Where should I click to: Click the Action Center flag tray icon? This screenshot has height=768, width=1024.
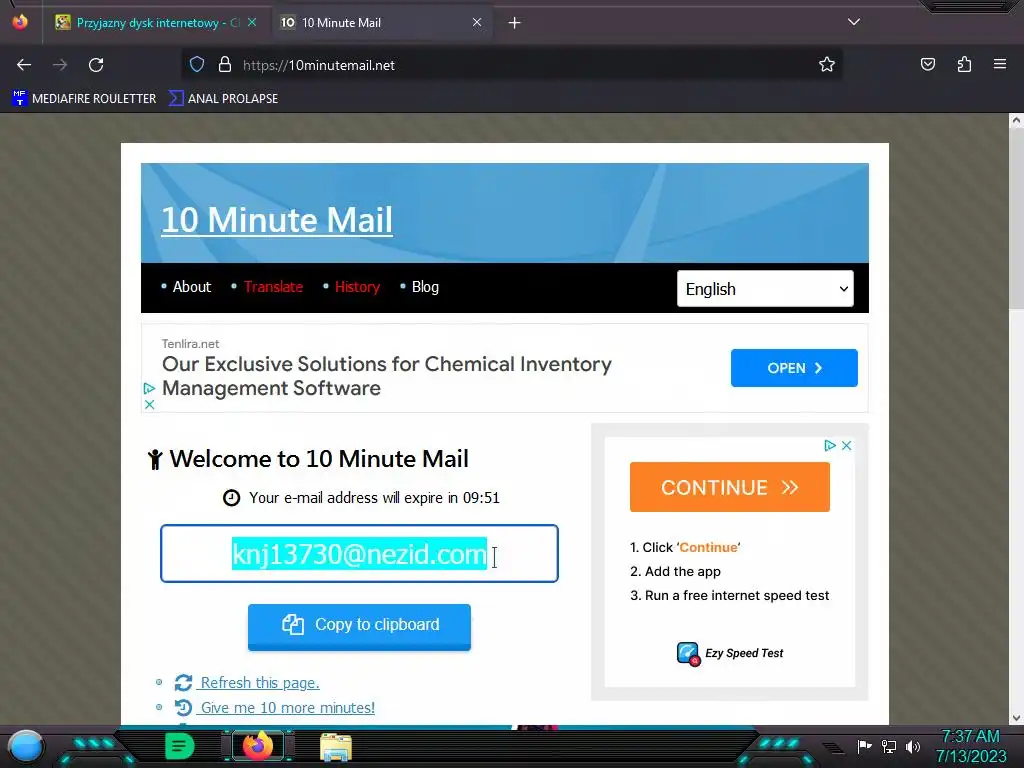click(x=865, y=746)
